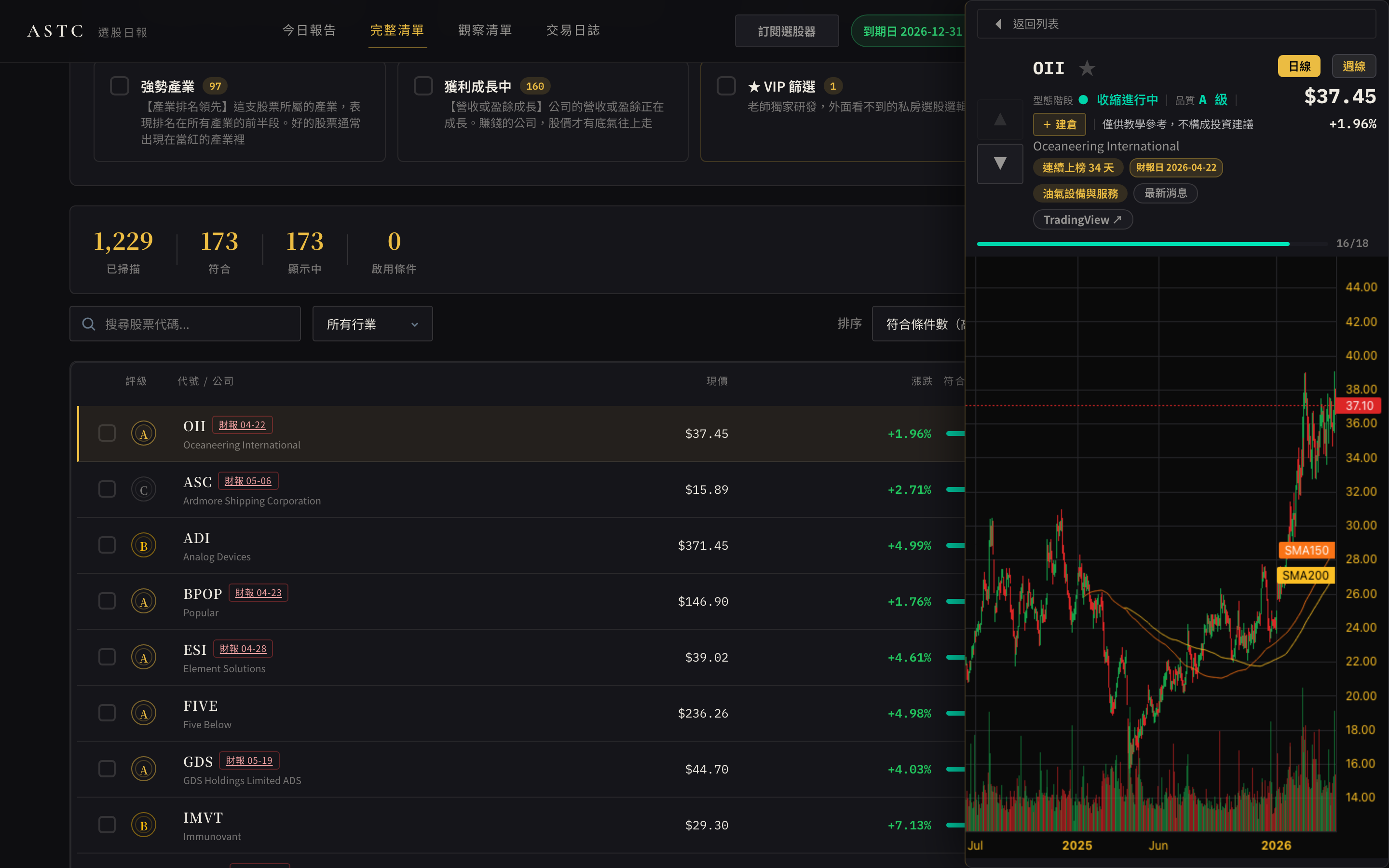
Task: Enable the 獲利成長中 filter checkbox
Action: (423, 86)
